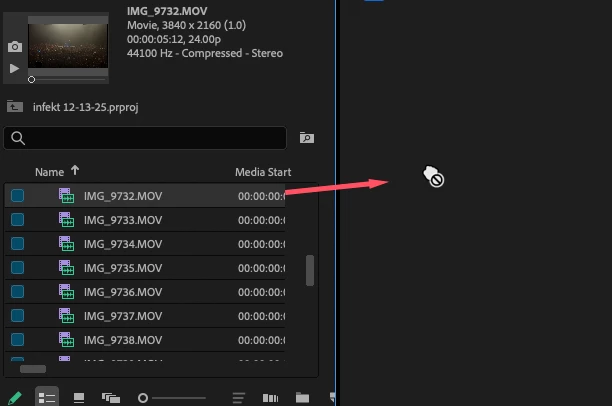Viewport: 612px width, 406px height.
Task: Click the clip icon of IMG_9736.MOV
Action: (x=66, y=292)
